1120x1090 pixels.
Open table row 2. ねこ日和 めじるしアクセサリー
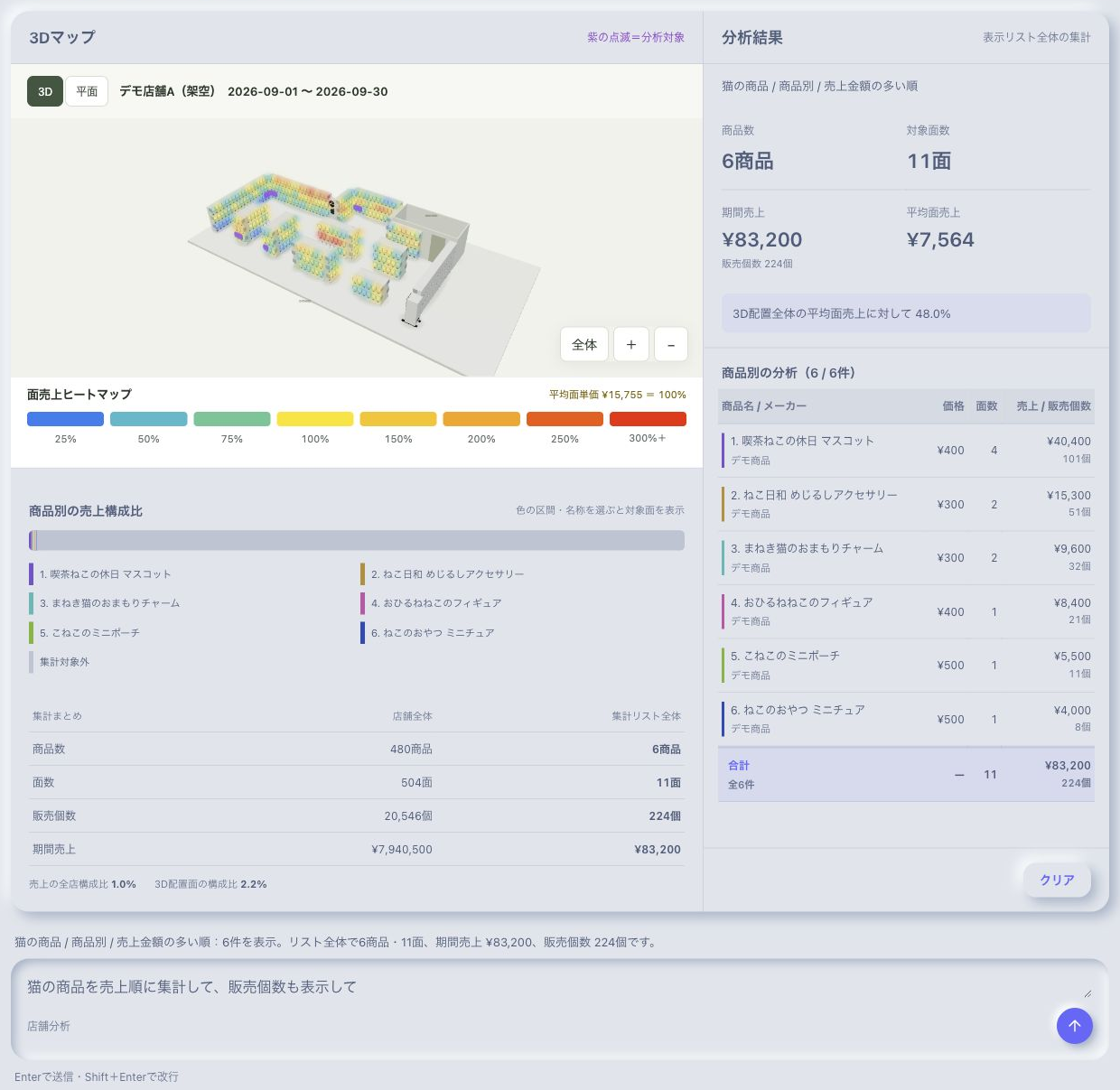[x=906, y=504]
